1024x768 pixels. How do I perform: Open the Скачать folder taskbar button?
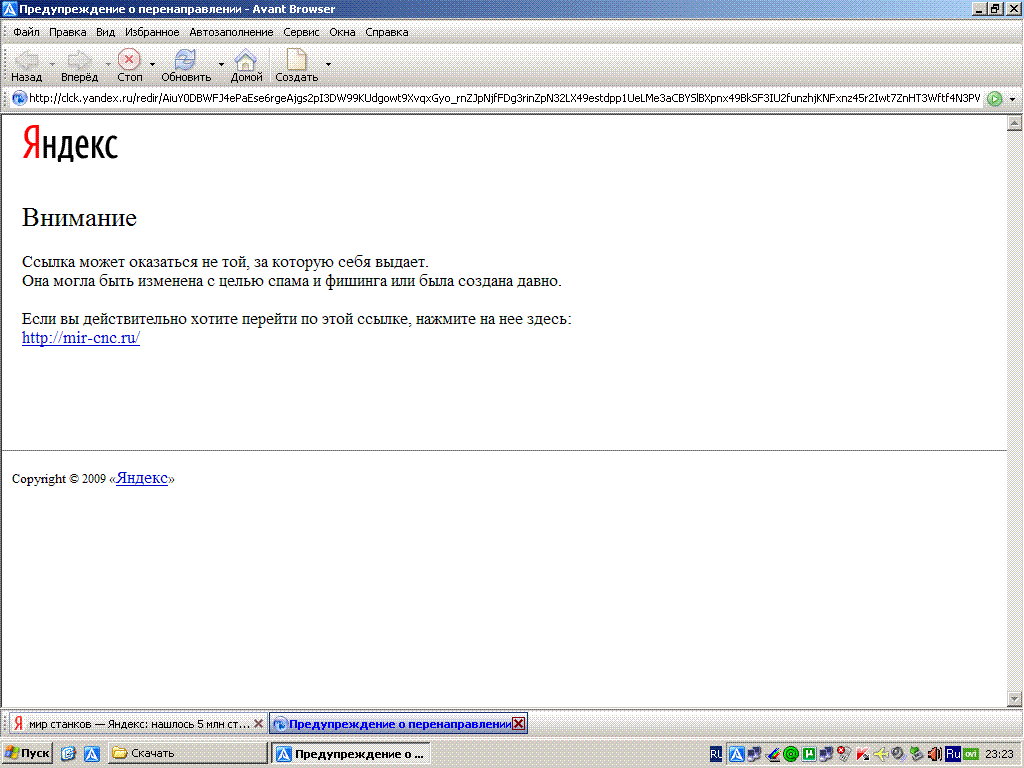point(187,753)
